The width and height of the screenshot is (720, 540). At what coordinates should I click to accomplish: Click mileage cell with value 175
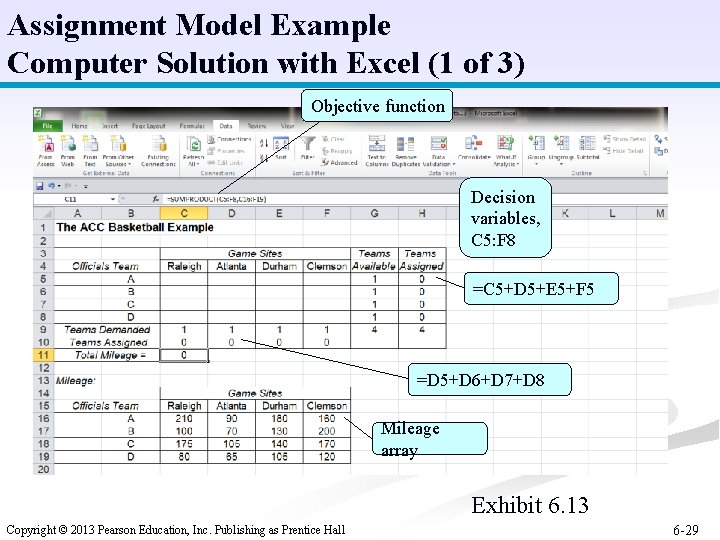tap(184, 444)
